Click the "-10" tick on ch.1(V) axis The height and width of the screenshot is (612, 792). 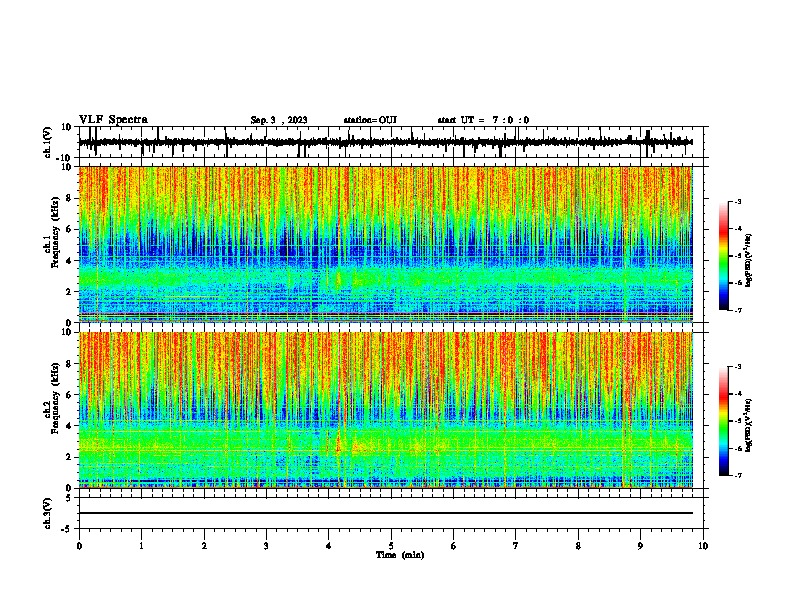(65, 157)
